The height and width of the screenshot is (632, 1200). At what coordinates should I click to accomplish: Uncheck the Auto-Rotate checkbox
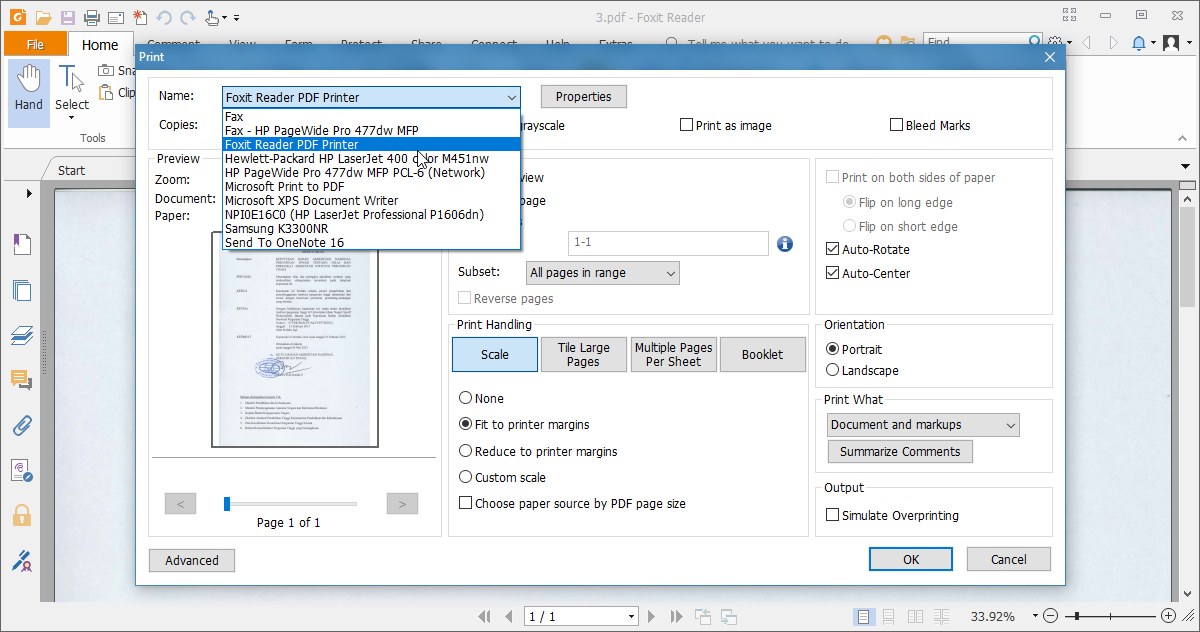833,249
